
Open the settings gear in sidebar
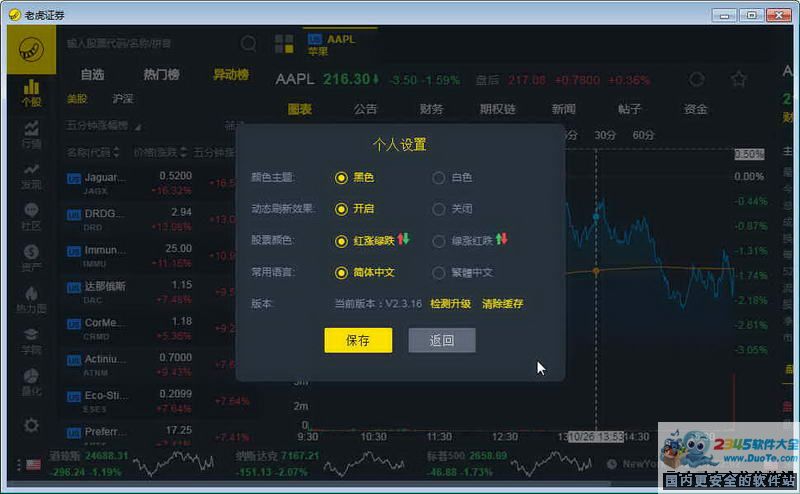(x=31, y=425)
